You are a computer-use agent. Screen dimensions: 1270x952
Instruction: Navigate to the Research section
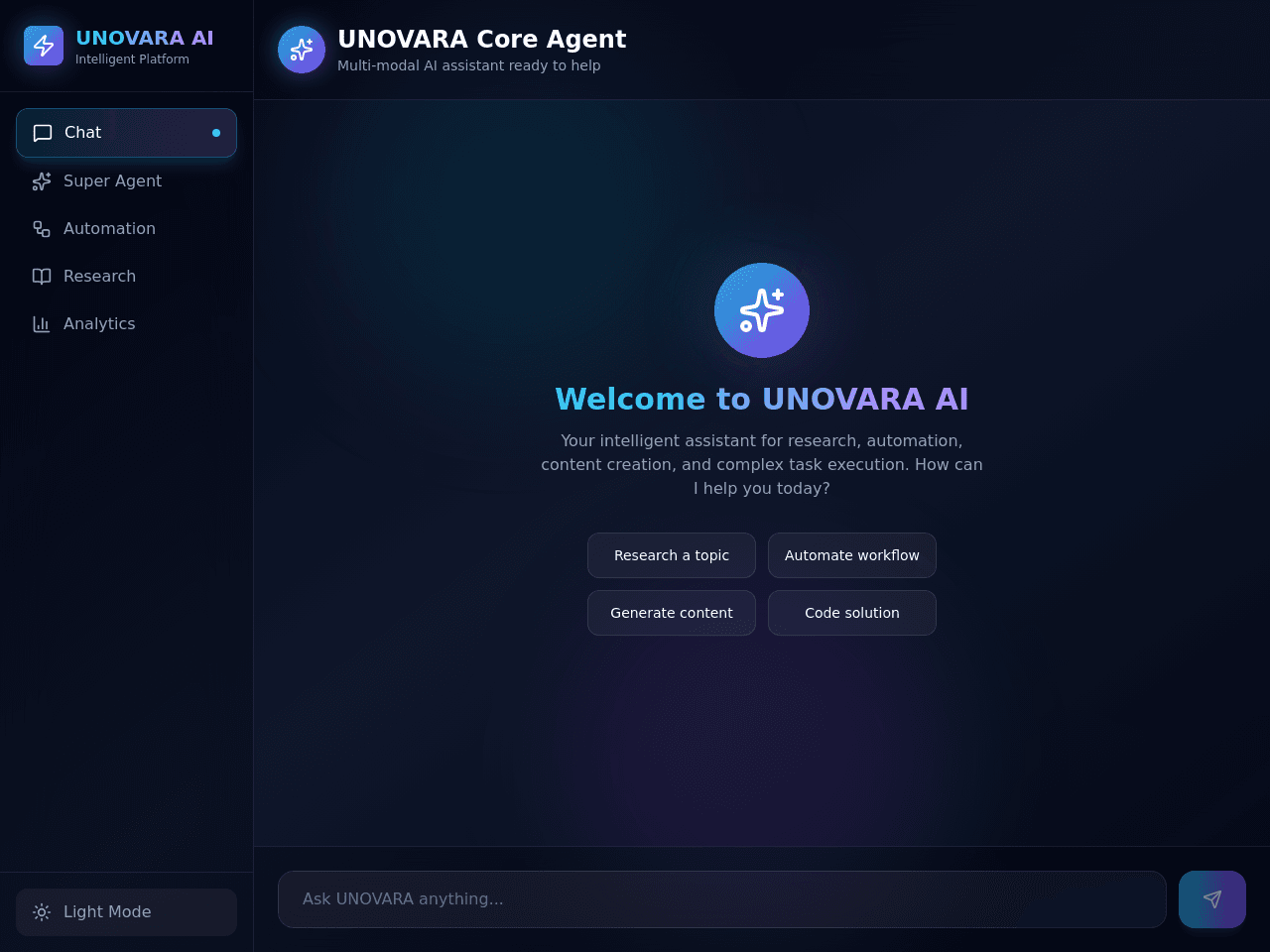(x=127, y=277)
